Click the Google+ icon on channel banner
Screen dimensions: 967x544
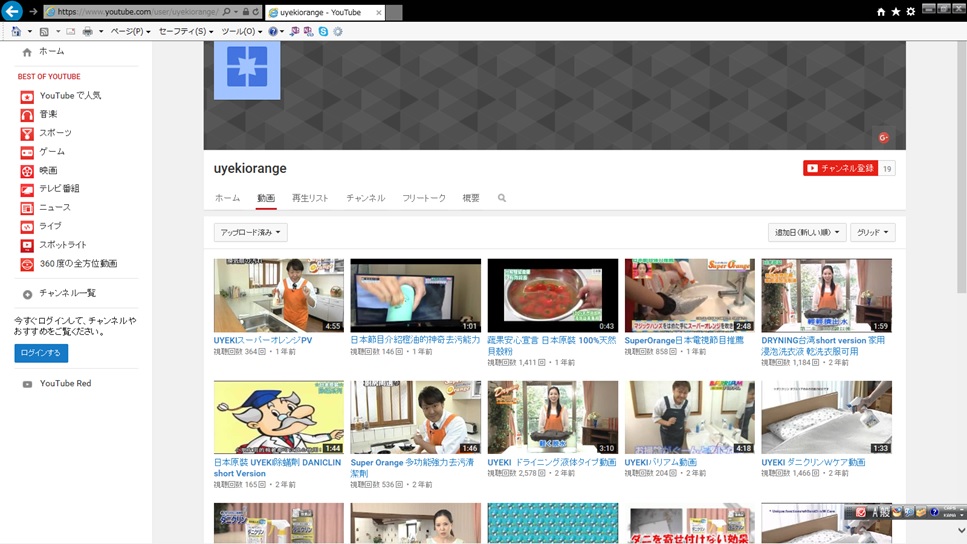tap(883, 138)
